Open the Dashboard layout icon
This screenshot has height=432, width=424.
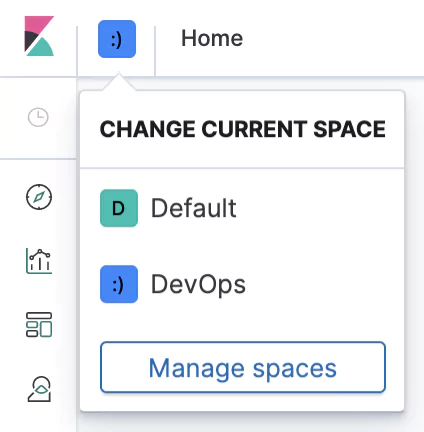(39, 325)
